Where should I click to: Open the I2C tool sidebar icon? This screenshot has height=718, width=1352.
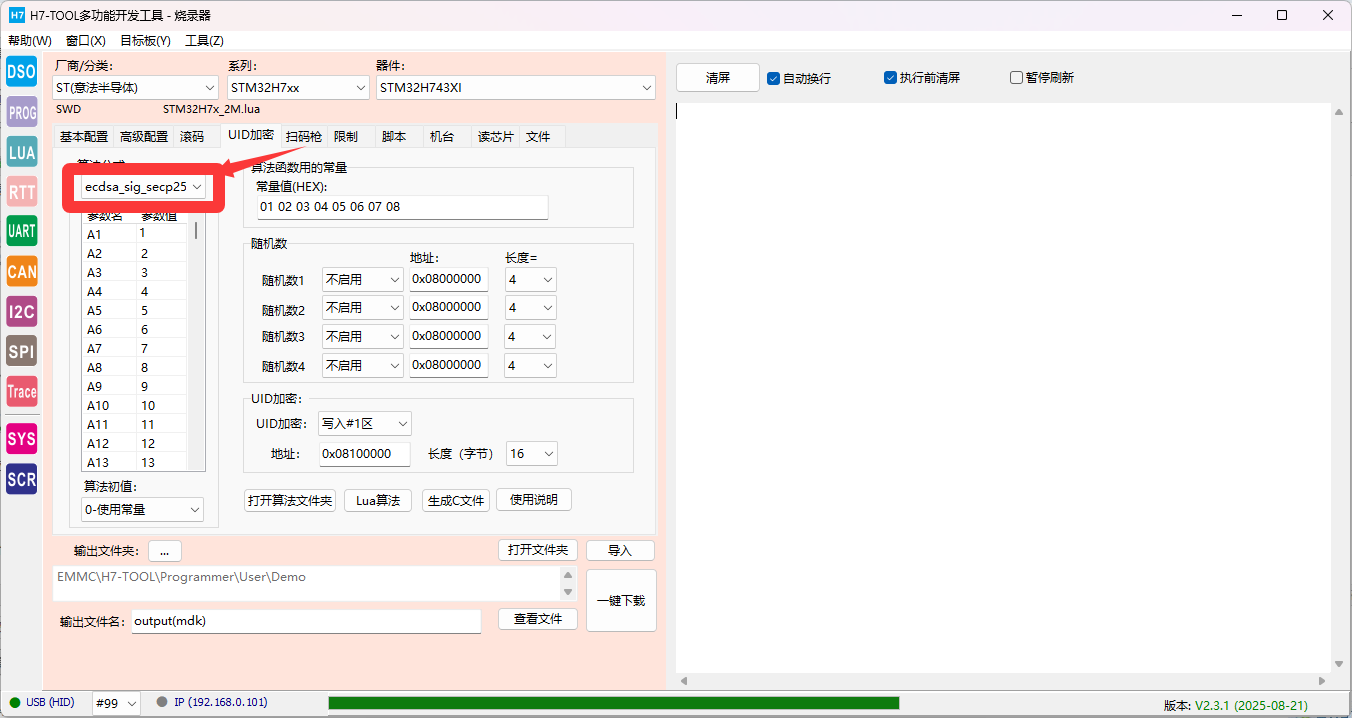pyautogui.click(x=21, y=312)
